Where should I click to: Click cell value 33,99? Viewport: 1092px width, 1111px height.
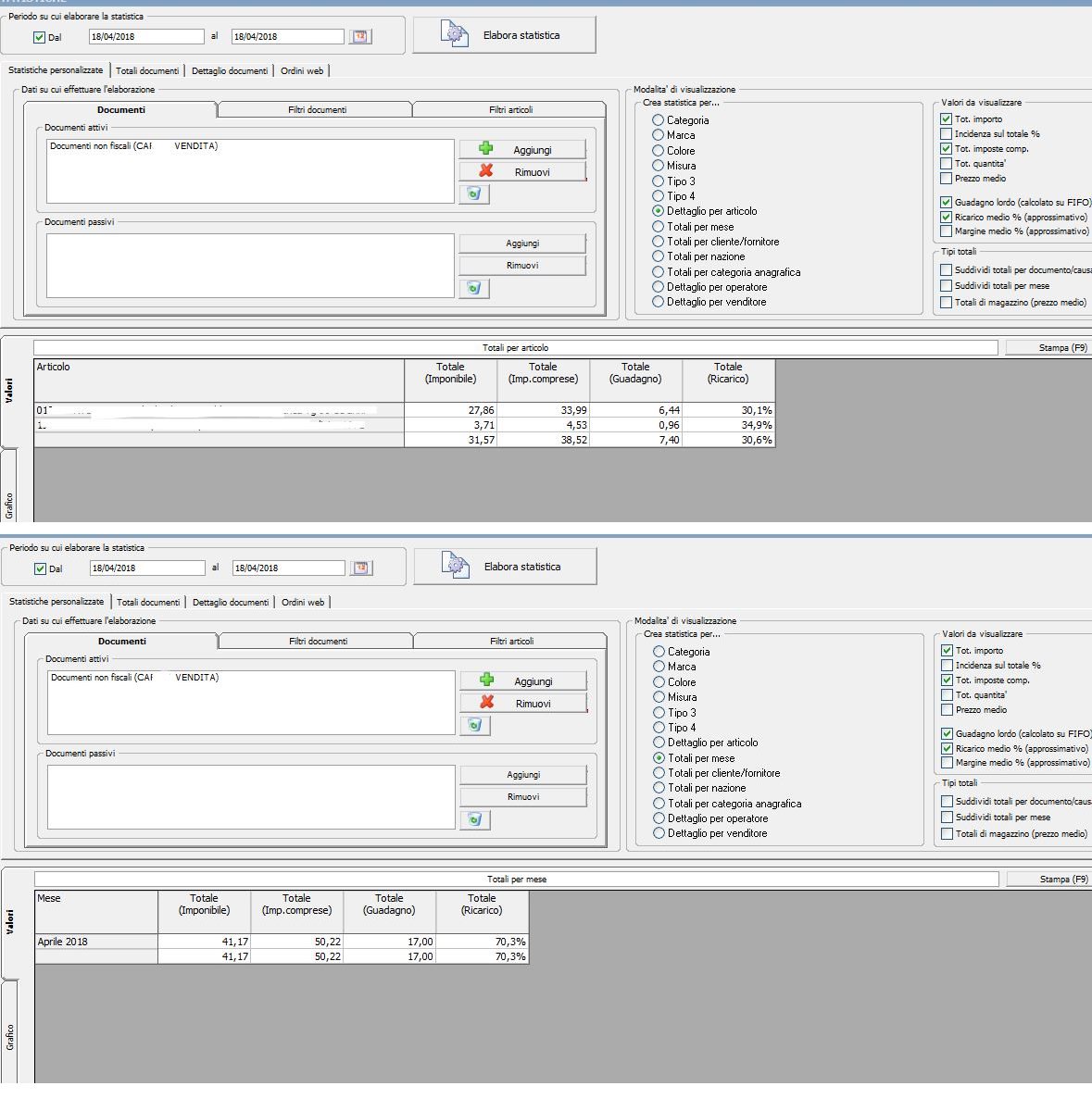[543, 410]
